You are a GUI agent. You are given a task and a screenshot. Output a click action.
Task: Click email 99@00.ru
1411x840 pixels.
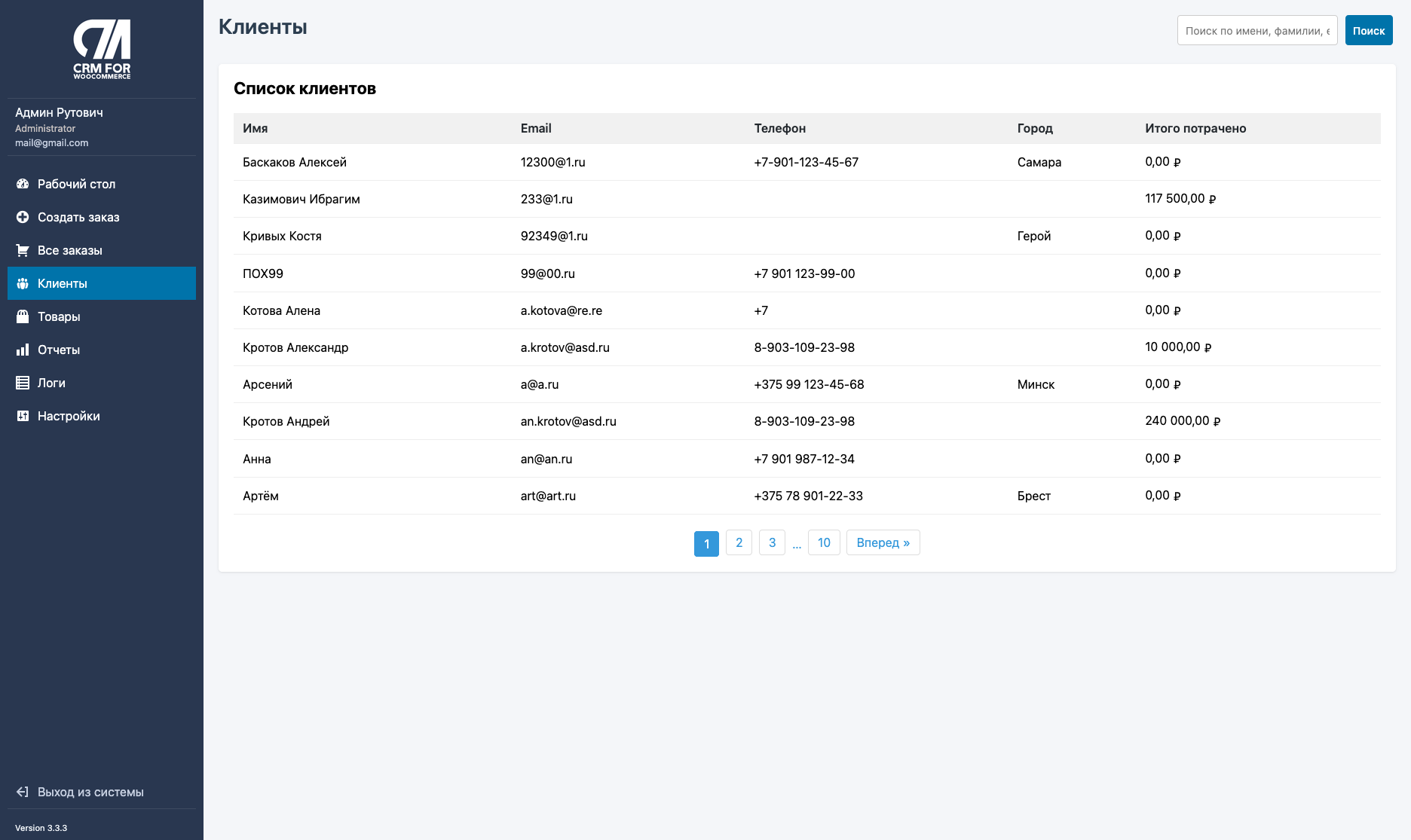pos(548,273)
